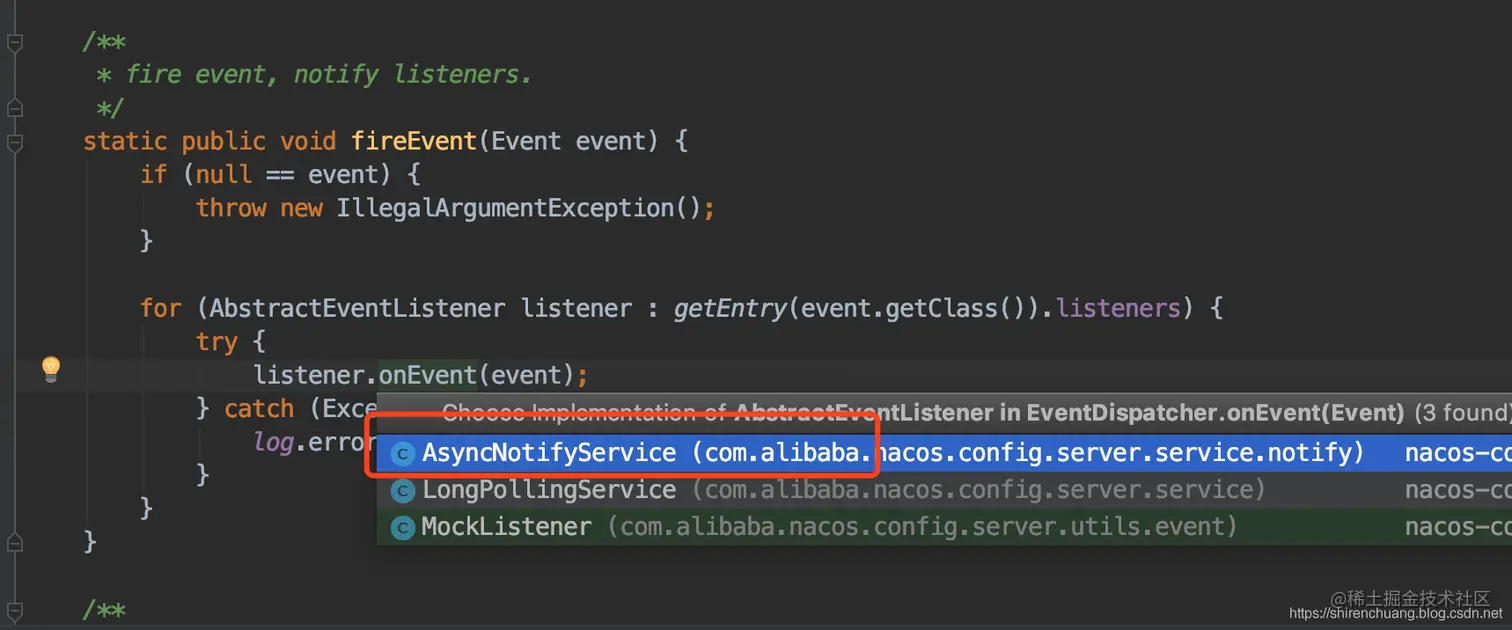Pick MockListener implementation in the popup
Screen dimensions: 1512x630
point(944,526)
